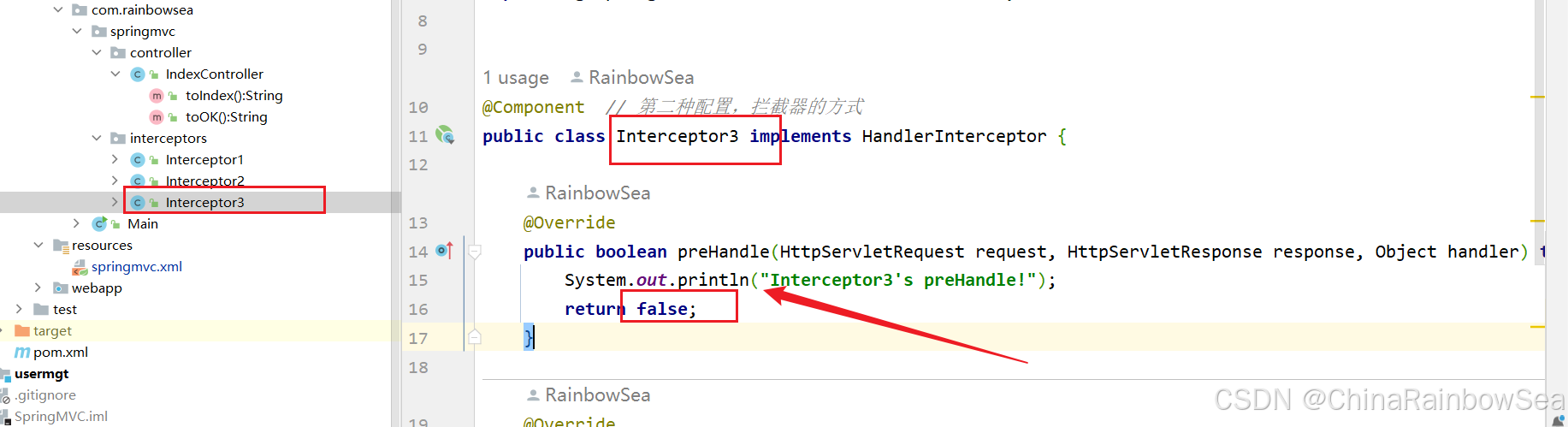Click the springmvc.xml config file icon
This screenshot has width=1568, height=427.
(x=80, y=267)
